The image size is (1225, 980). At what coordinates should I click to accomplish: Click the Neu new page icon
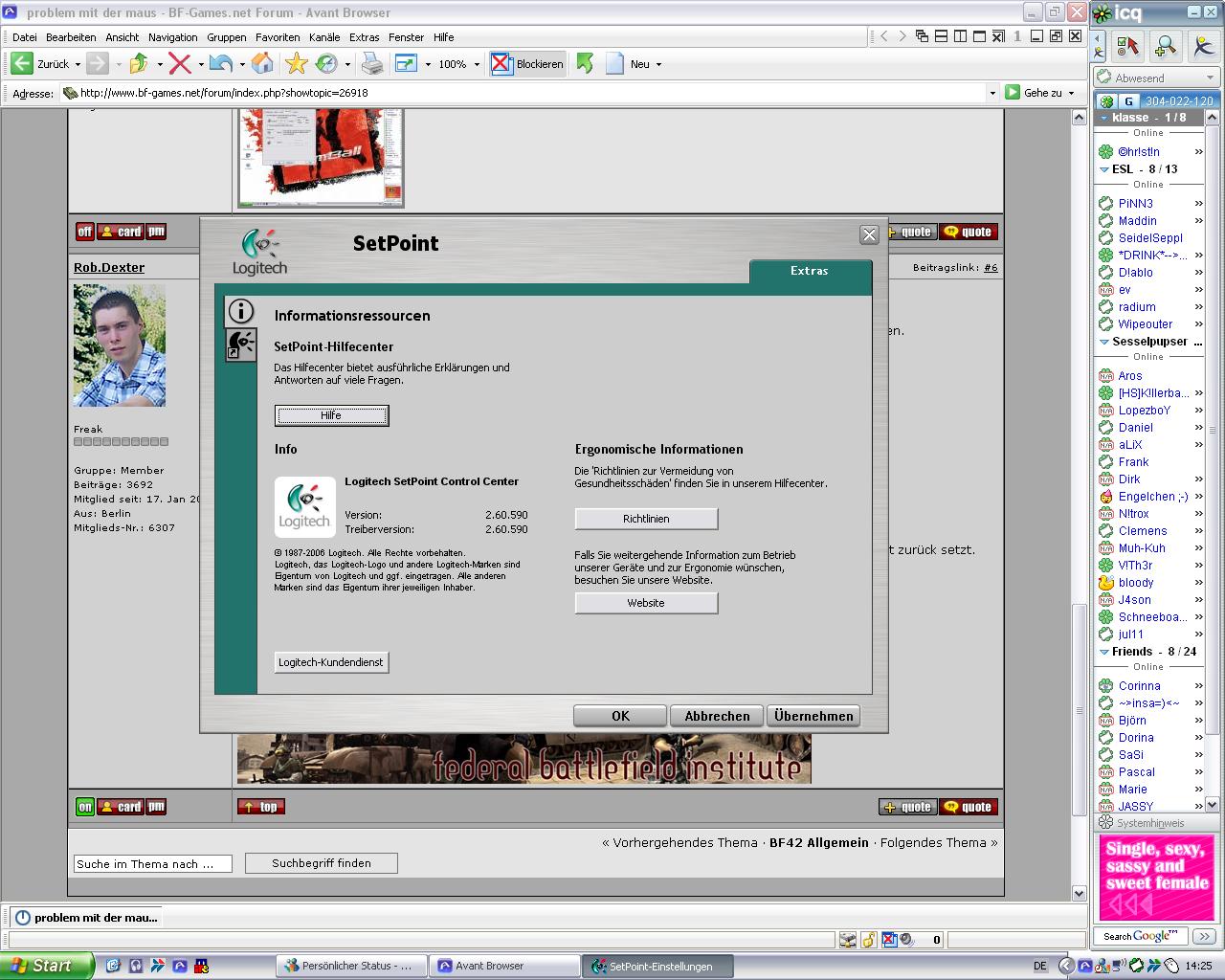(x=614, y=64)
